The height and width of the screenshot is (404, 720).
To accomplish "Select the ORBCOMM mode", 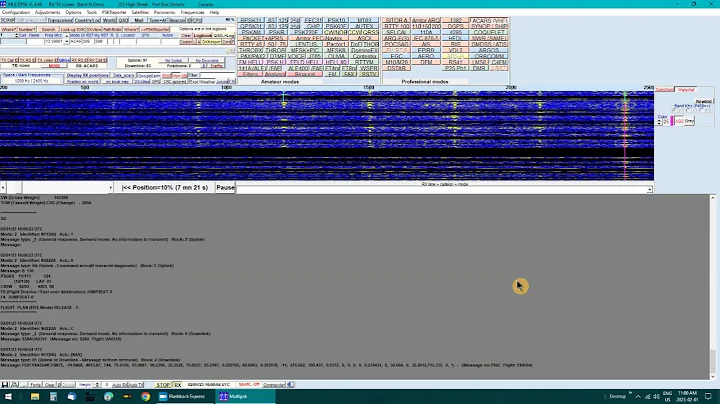I will tap(489, 56).
